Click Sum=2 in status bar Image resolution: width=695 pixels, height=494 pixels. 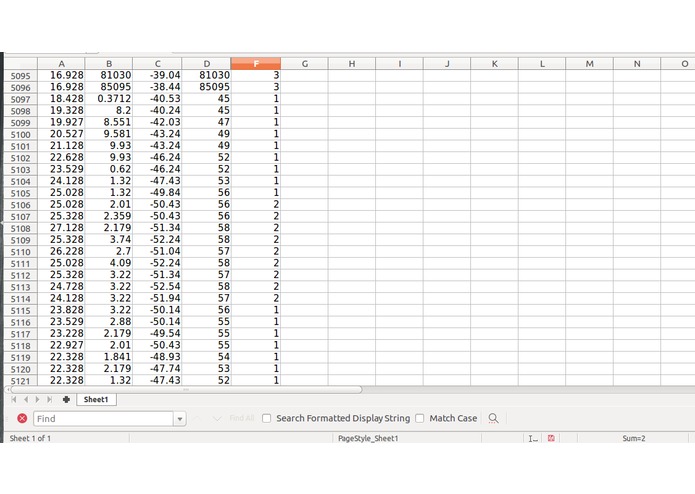[x=633, y=438]
